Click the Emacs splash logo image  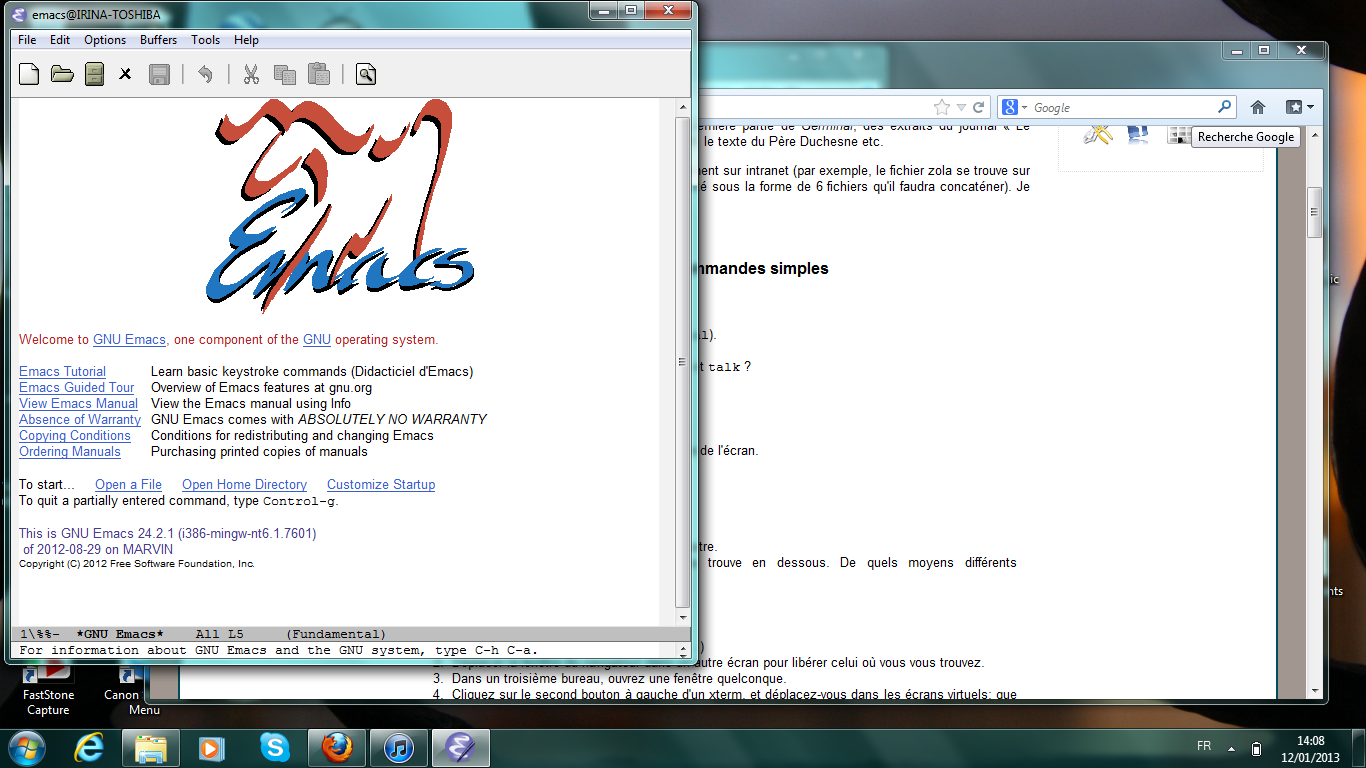pyautogui.click(x=340, y=208)
